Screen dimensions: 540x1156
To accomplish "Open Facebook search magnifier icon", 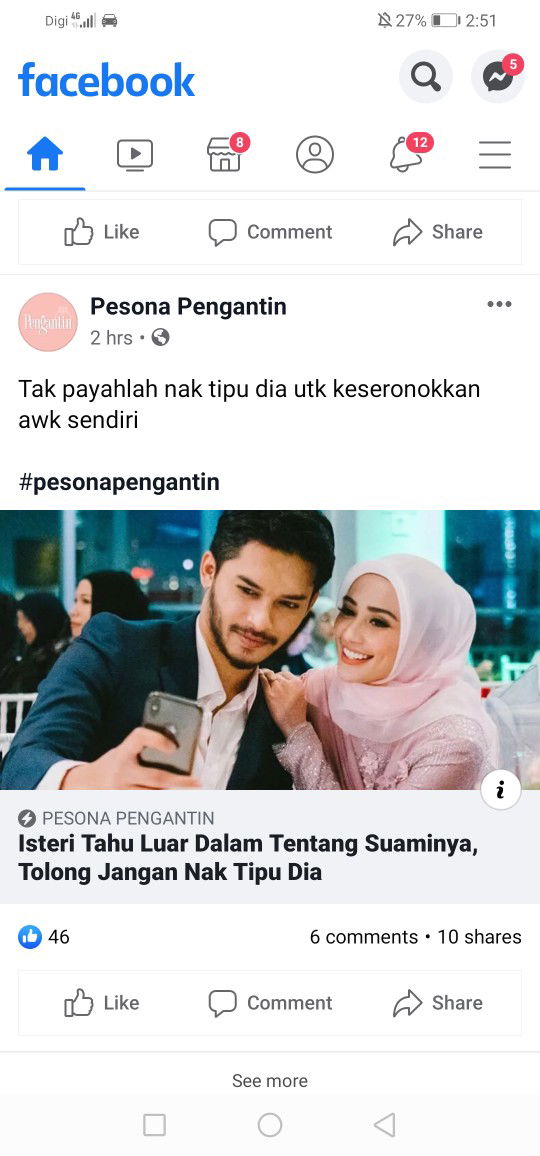I will tap(426, 77).
